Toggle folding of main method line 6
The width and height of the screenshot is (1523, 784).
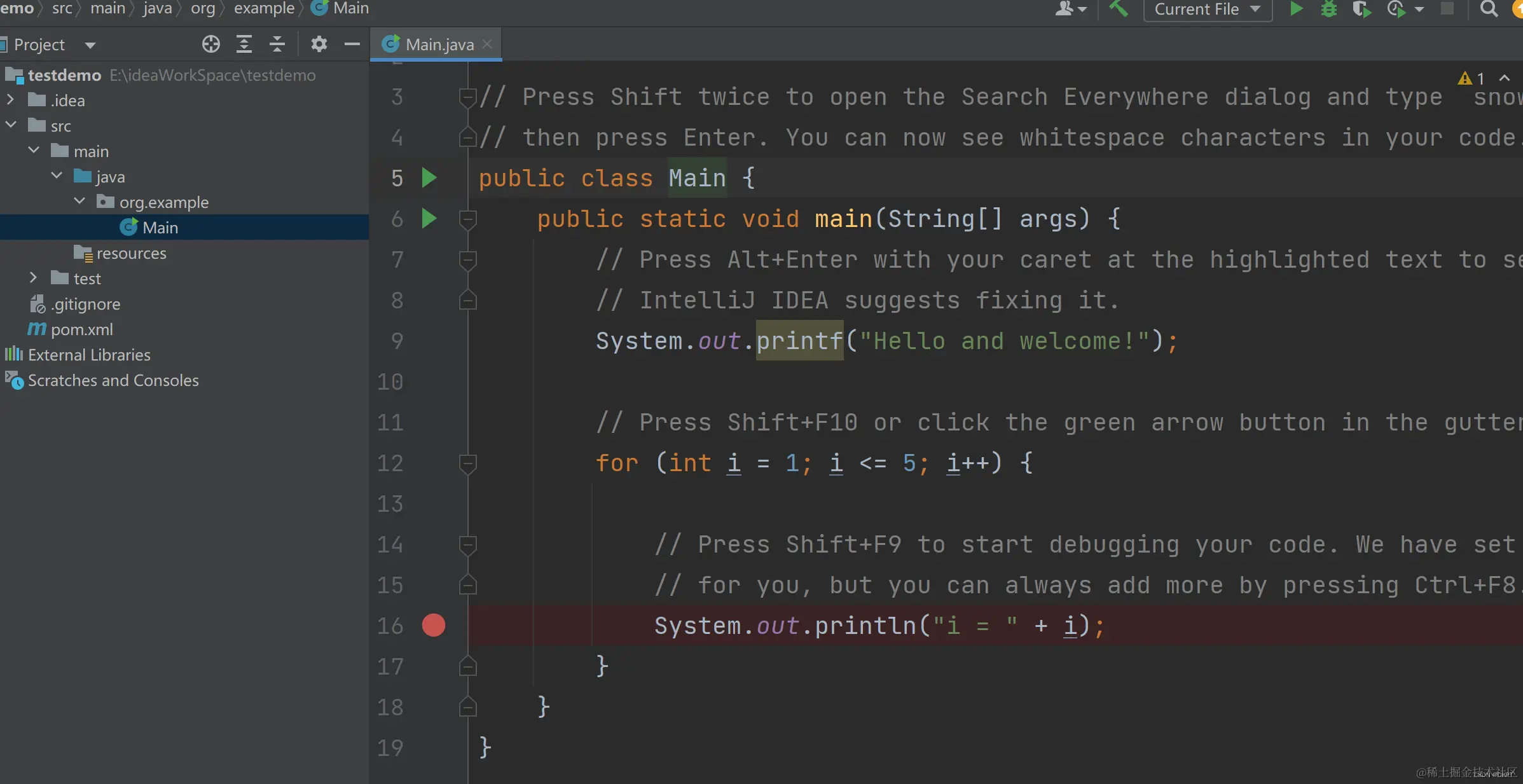467,219
